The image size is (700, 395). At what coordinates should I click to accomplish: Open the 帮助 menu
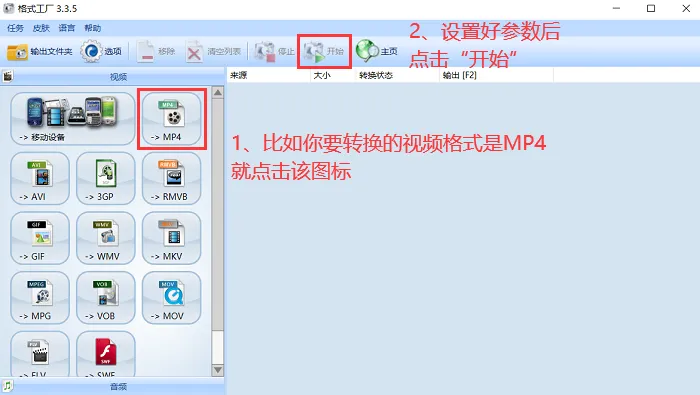[93, 28]
